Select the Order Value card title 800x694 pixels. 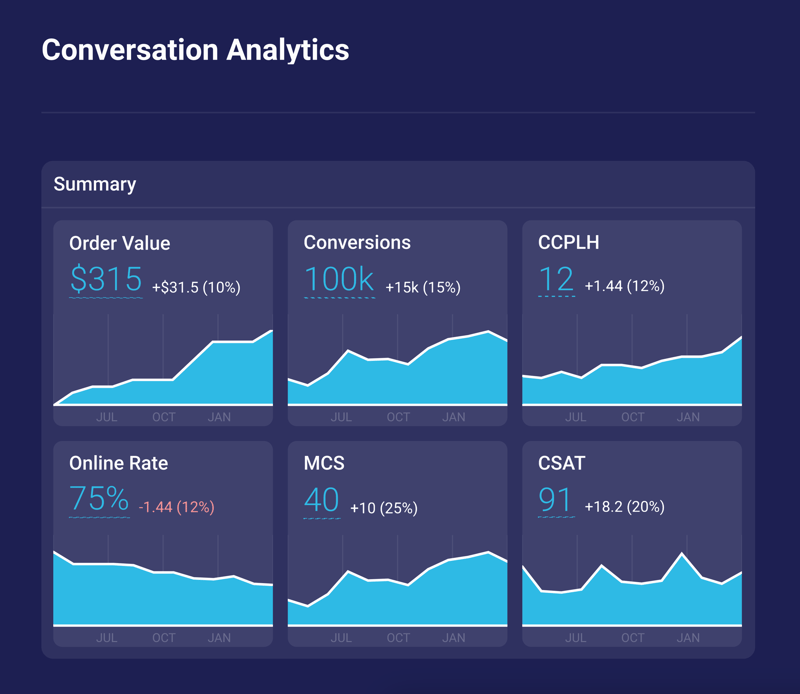click(x=119, y=243)
